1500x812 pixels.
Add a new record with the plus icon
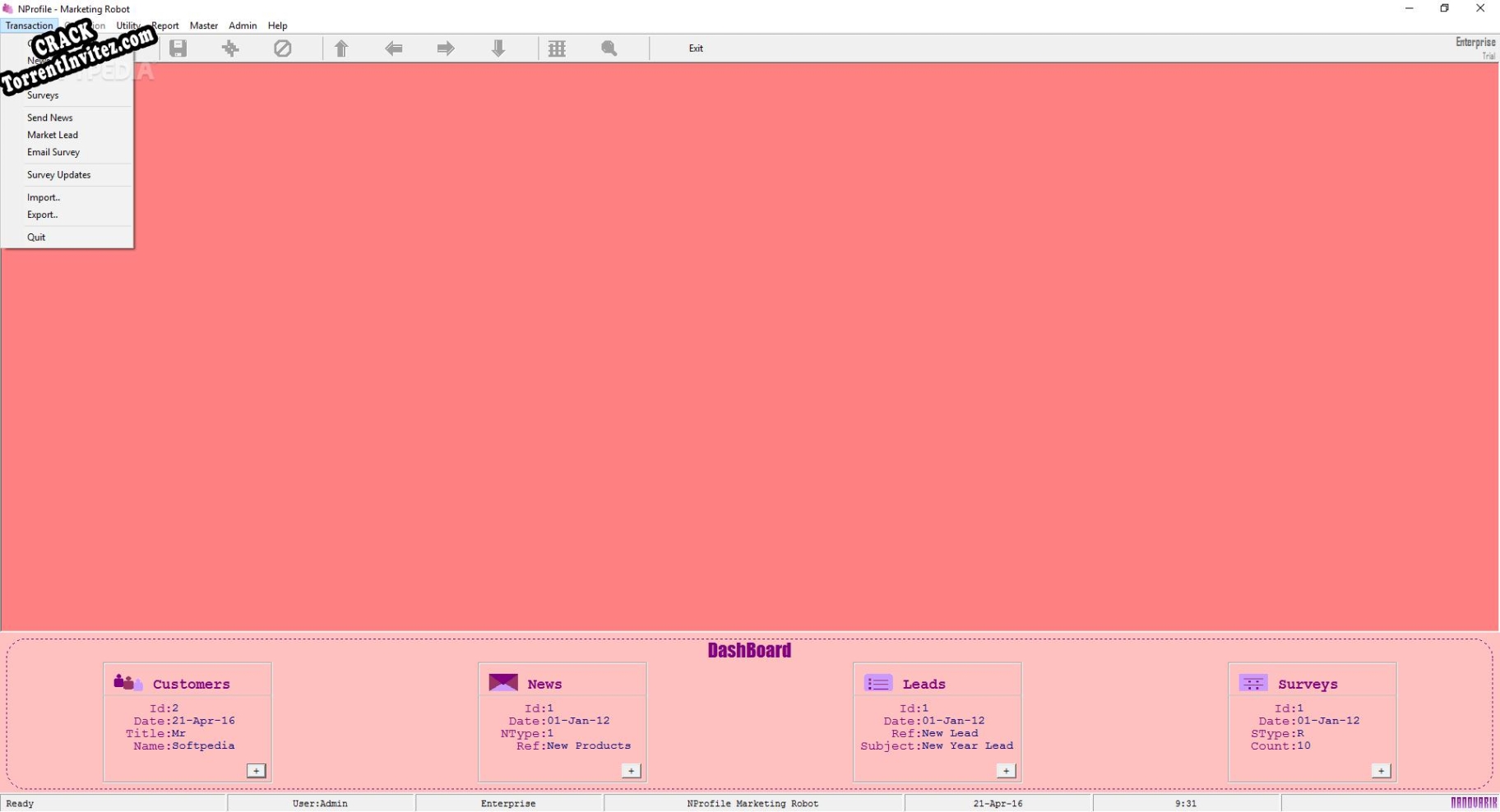[230, 48]
